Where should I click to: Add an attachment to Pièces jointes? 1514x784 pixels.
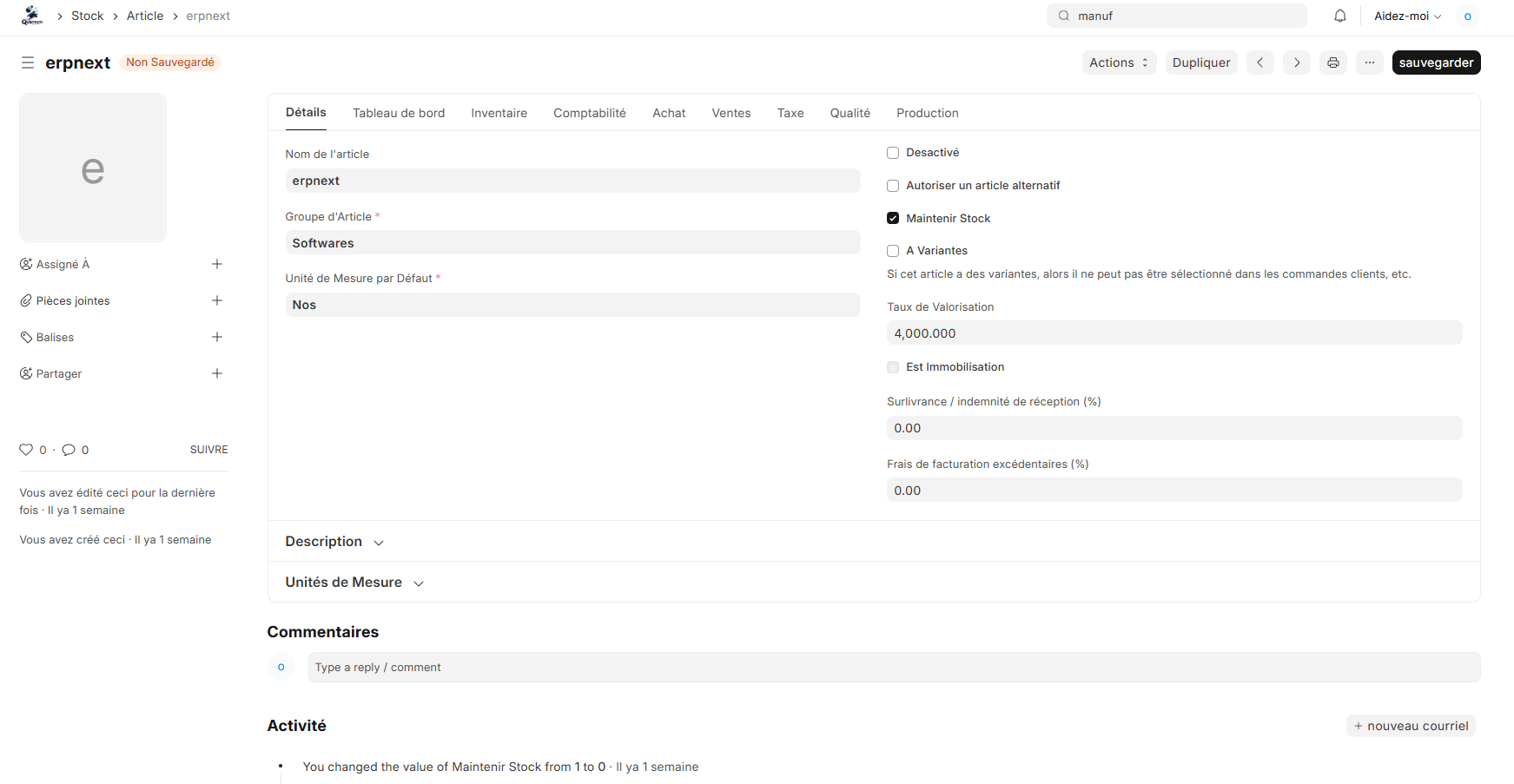(217, 300)
